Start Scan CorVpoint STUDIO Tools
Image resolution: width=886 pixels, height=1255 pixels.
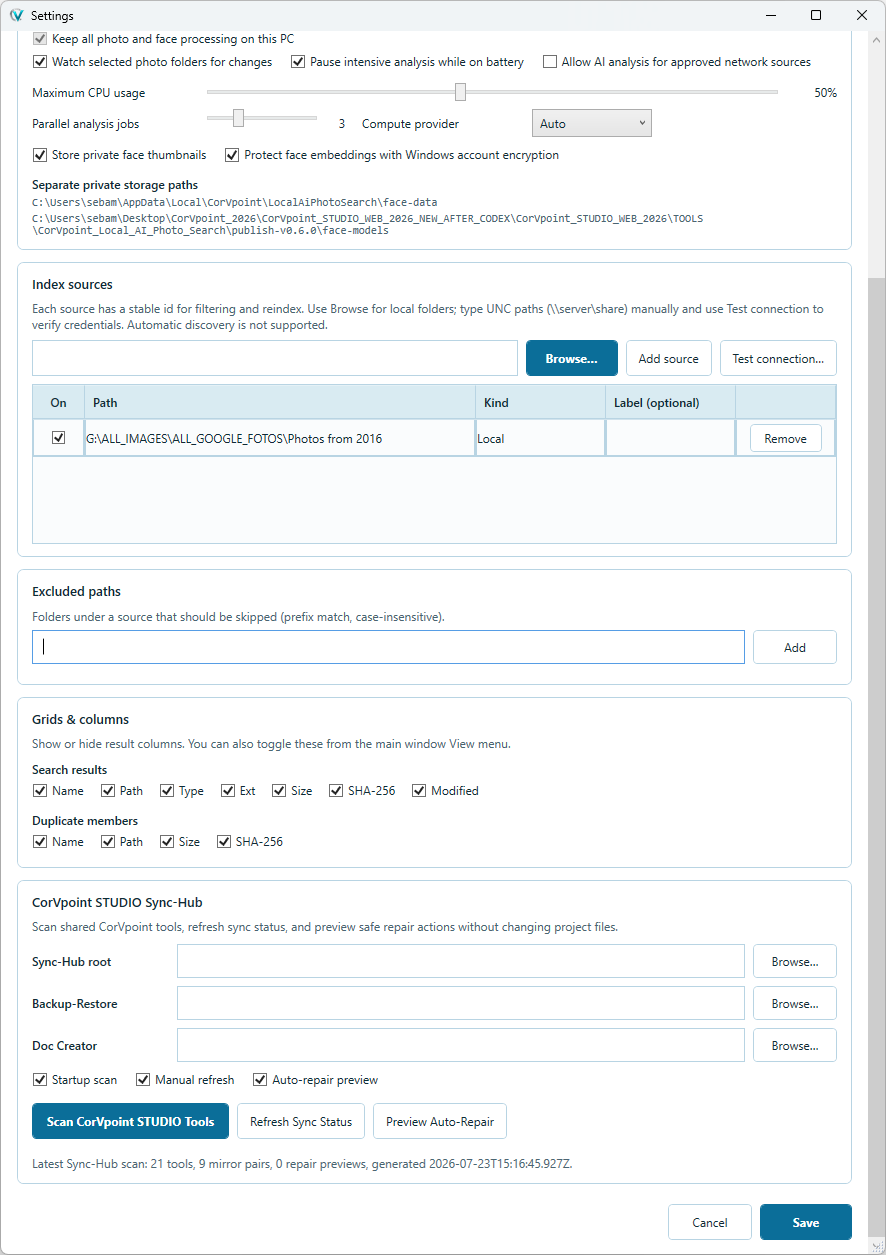tap(130, 1121)
